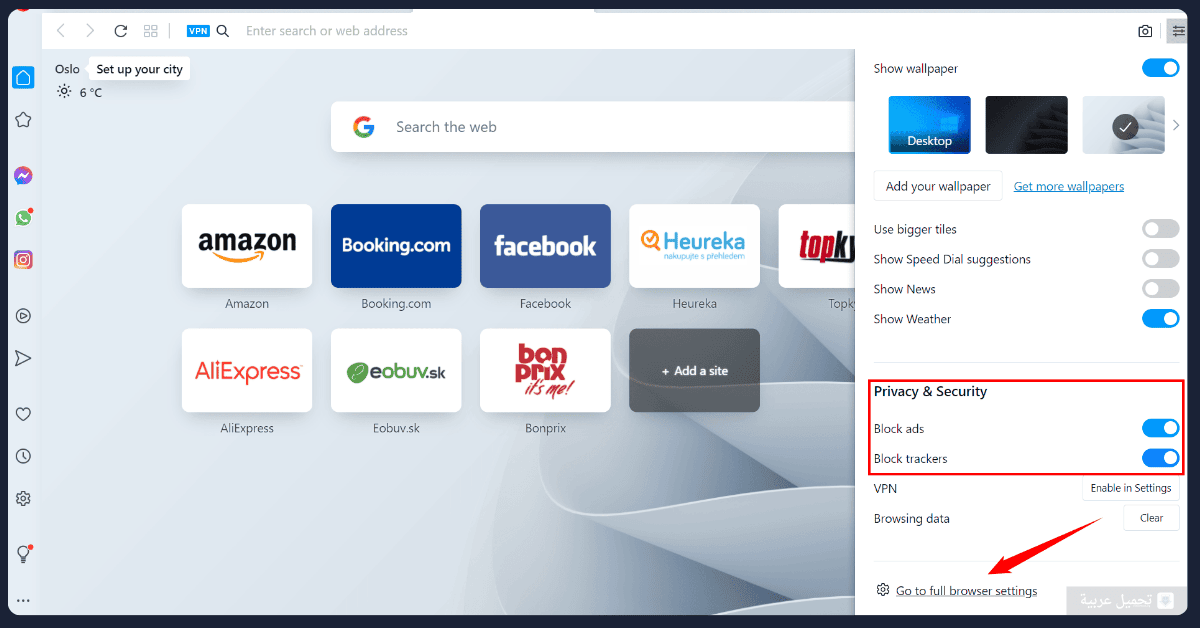Open History clock icon in sidebar
1200x628 pixels.
(x=23, y=456)
